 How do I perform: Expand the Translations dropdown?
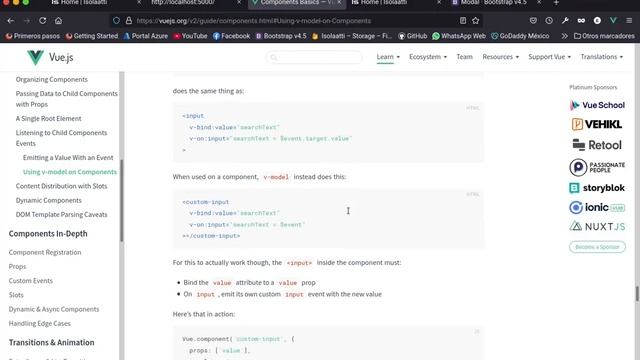click(602, 57)
